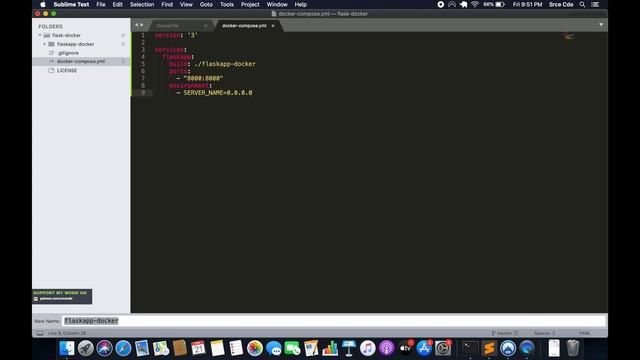
Task: Open the Mail stamp icon in dock
Action: point(142,348)
